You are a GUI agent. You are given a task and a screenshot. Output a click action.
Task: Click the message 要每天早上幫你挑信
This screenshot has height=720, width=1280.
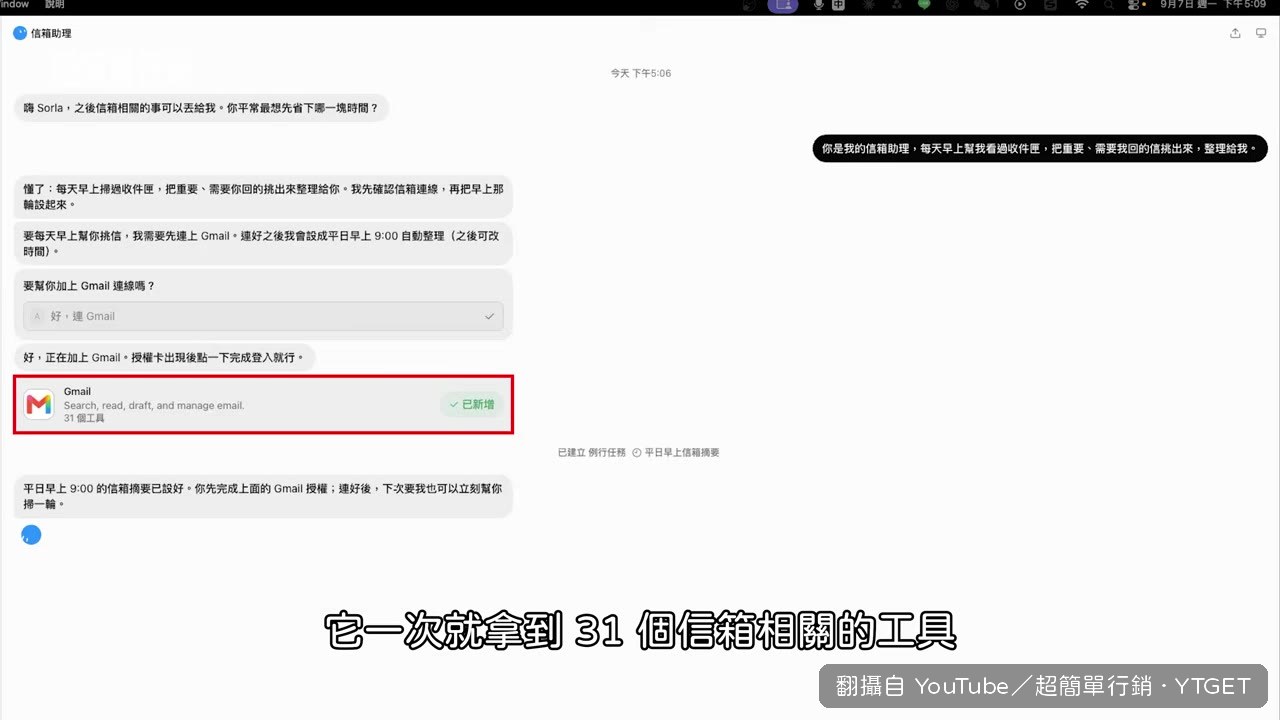(263, 243)
